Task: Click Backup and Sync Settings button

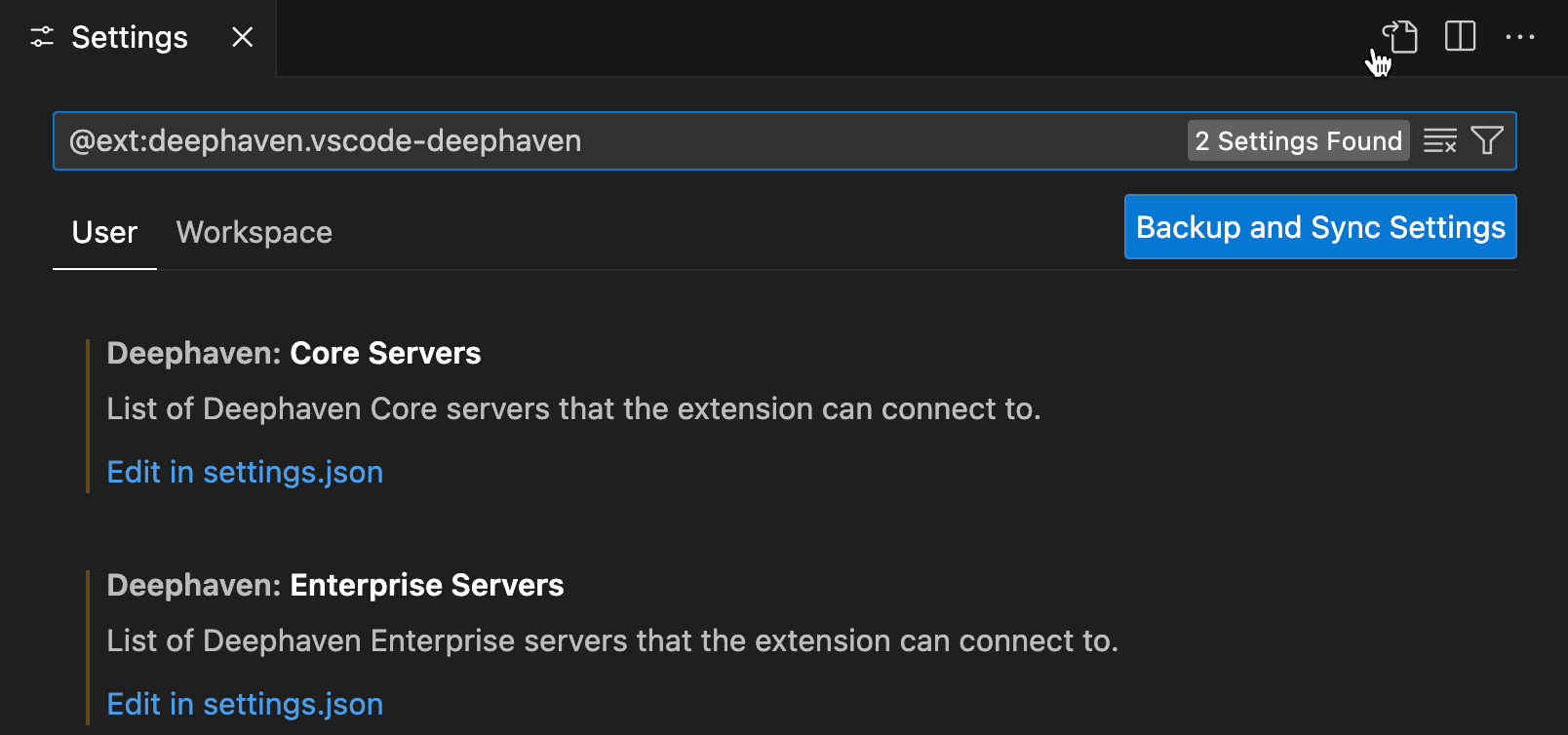Action: 1319,227
